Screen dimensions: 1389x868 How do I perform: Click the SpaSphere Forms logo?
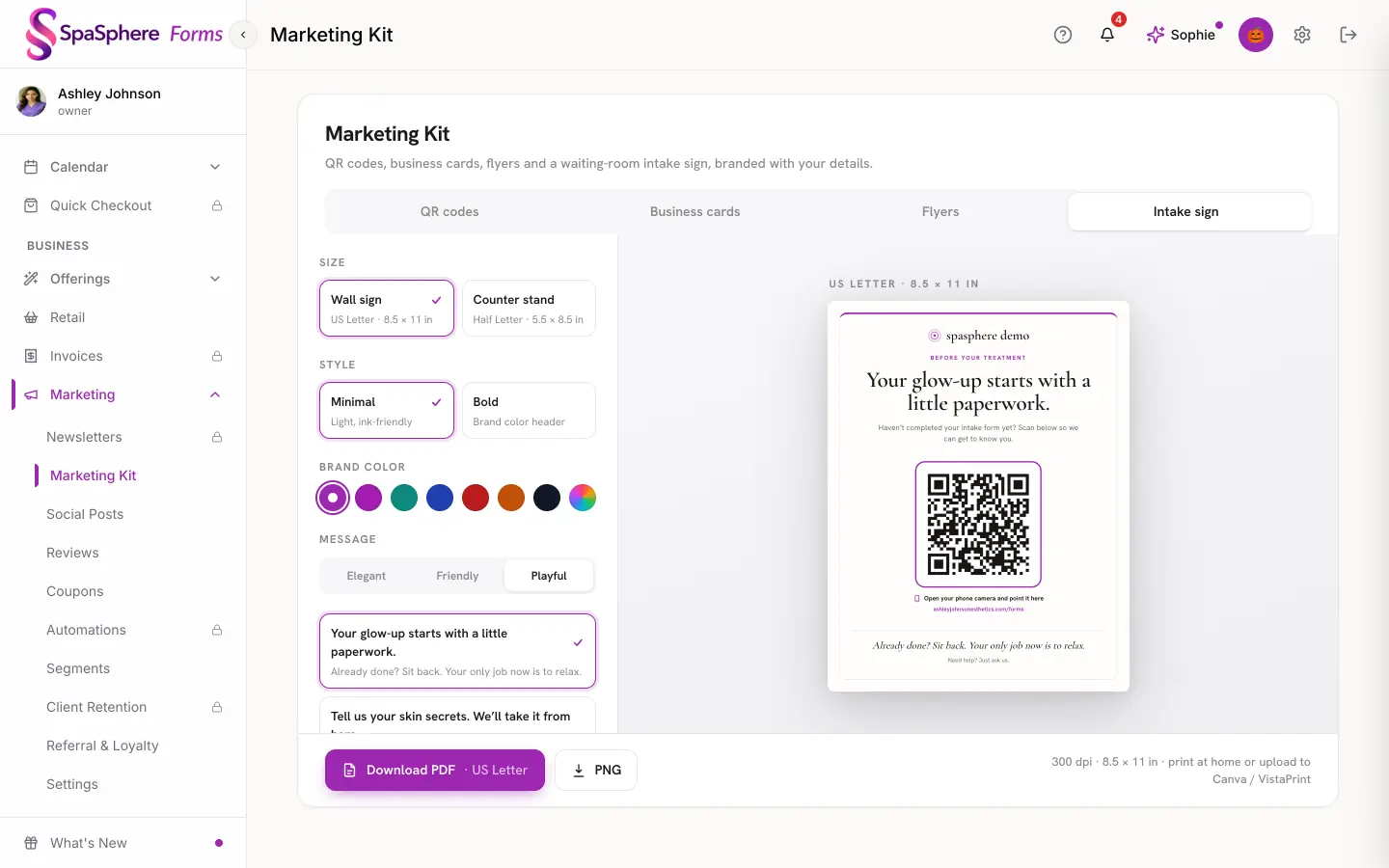(123, 35)
